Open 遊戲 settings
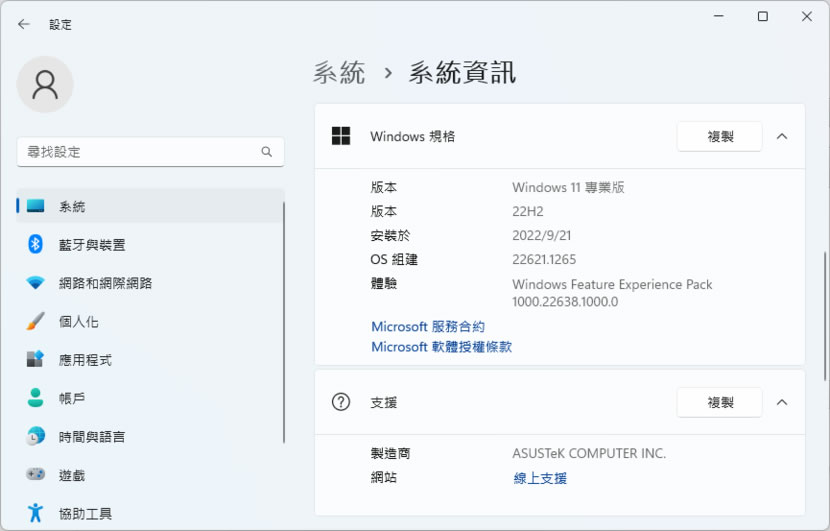 (150, 474)
